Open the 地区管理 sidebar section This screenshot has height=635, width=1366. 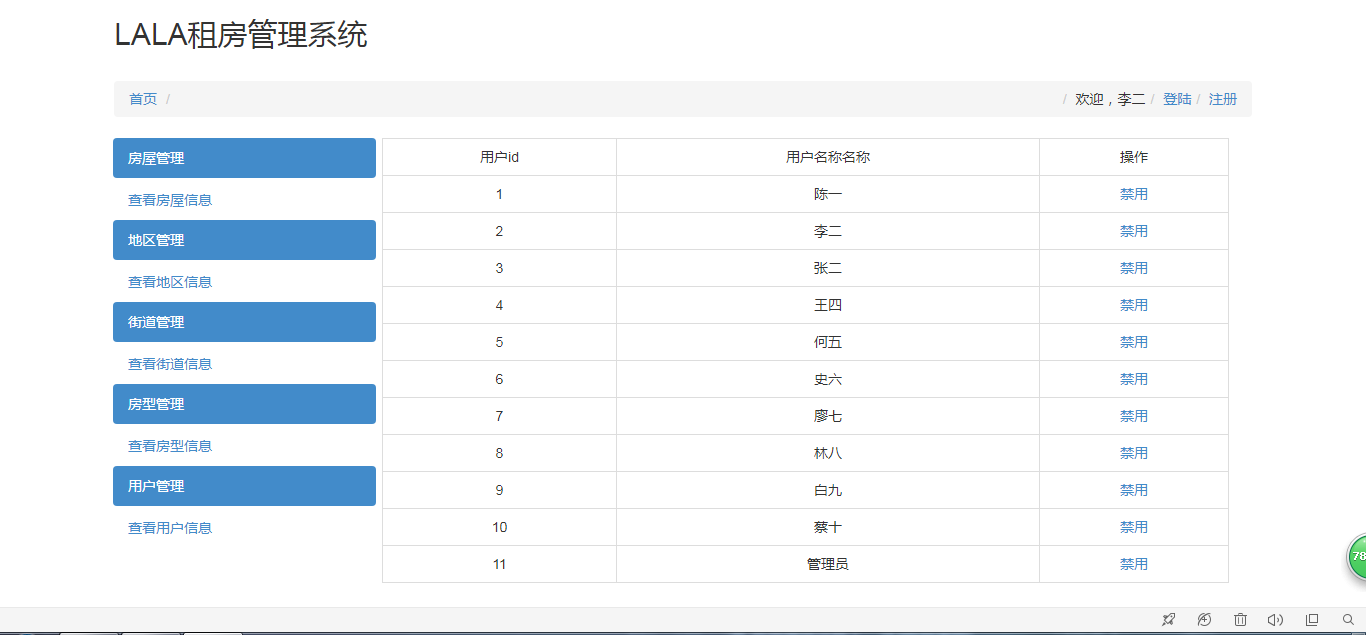pyautogui.click(x=244, y=240)
